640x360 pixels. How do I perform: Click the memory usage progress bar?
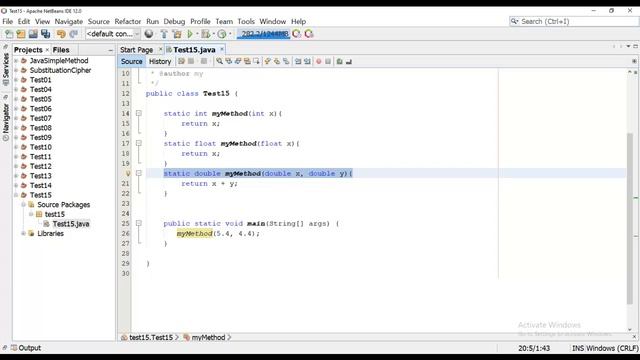click(263, 34)
